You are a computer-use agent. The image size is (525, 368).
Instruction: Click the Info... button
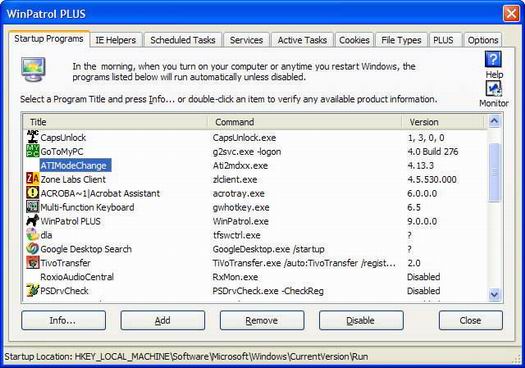point(63,320)
